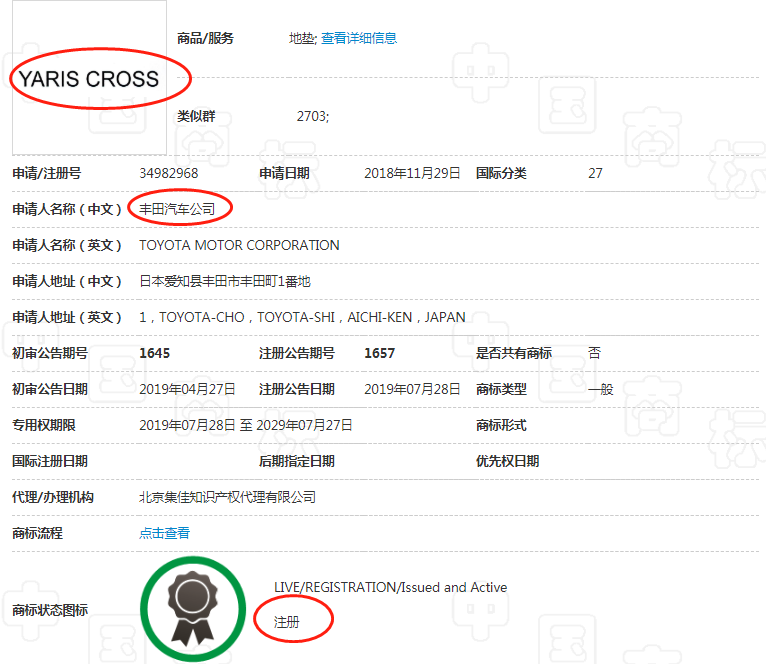The height and width of the screenshot is (664, 766).
Task: Select the goods text 地垫;
Action: tap(303, 38)
